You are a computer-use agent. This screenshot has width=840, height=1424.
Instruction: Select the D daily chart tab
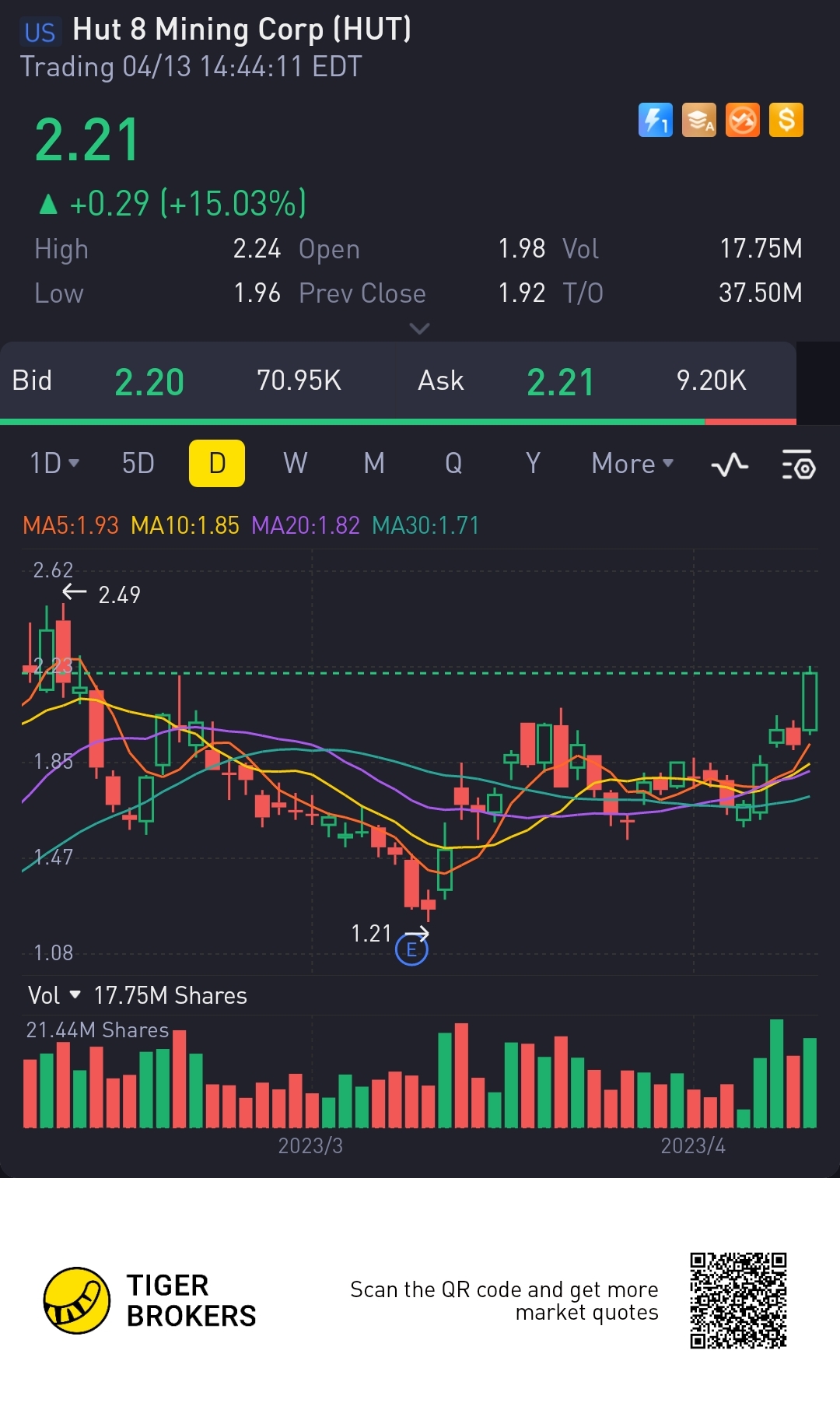tap(217, 463)
